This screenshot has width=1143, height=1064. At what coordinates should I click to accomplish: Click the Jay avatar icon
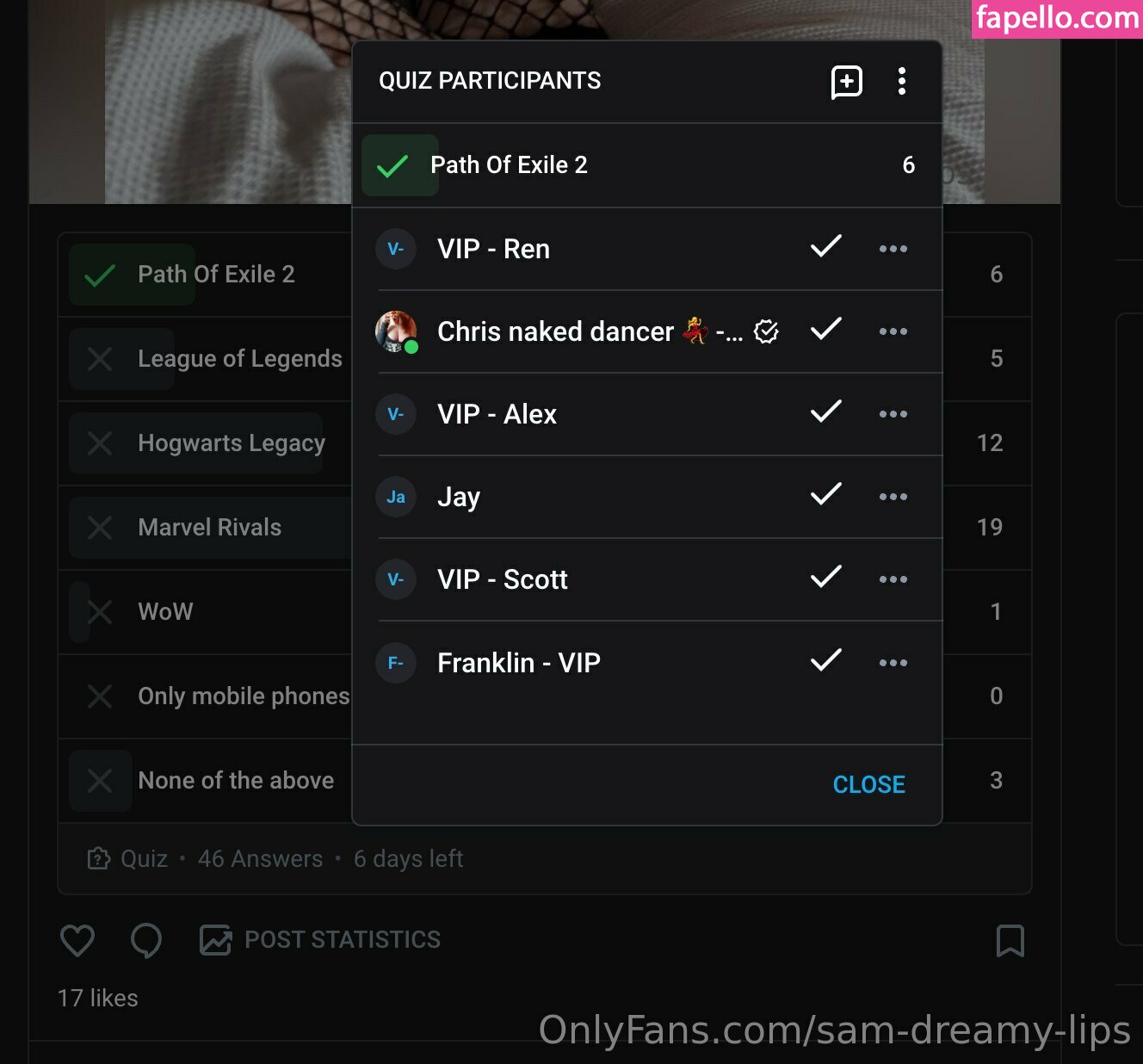click(396, 497)
